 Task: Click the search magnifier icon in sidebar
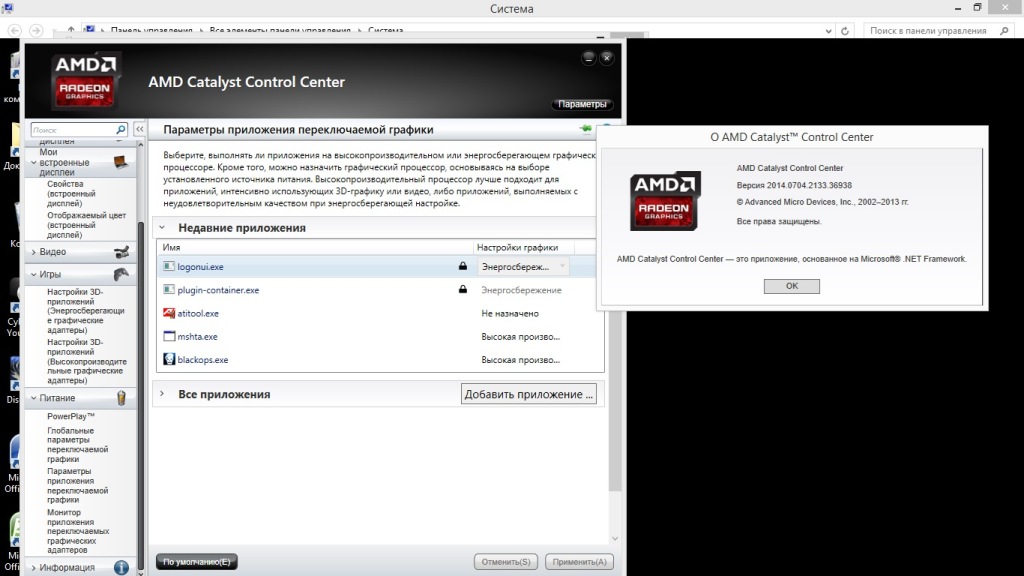pos(121,130)
